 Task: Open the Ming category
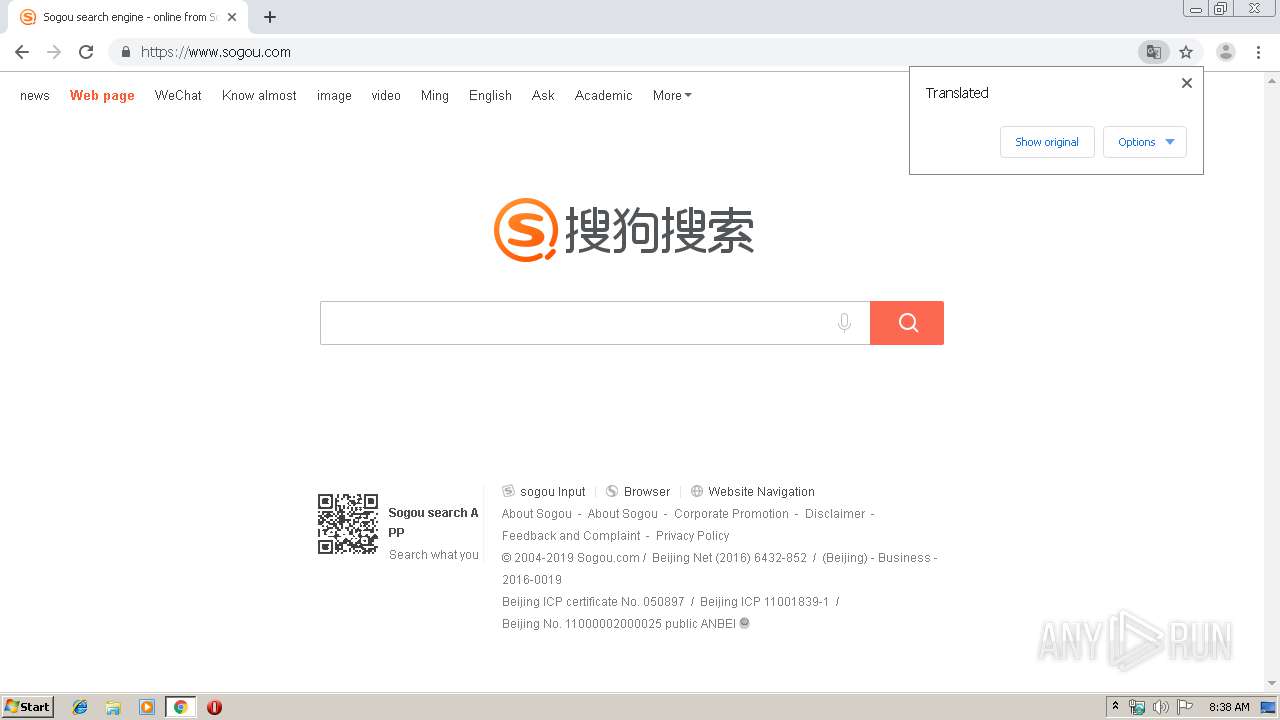click(435, 96)
